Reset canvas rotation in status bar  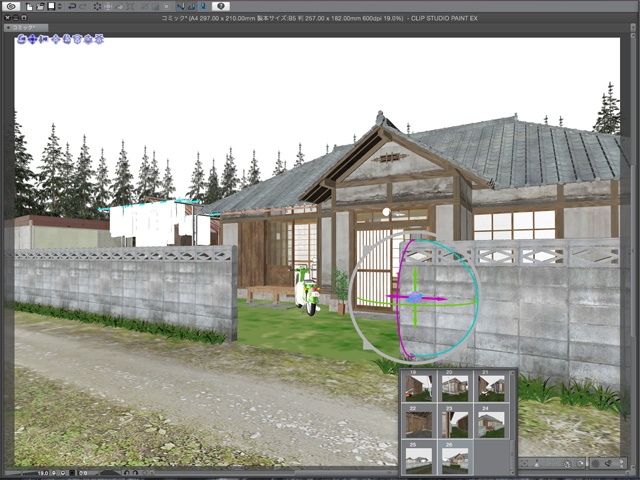pos(144,473)
